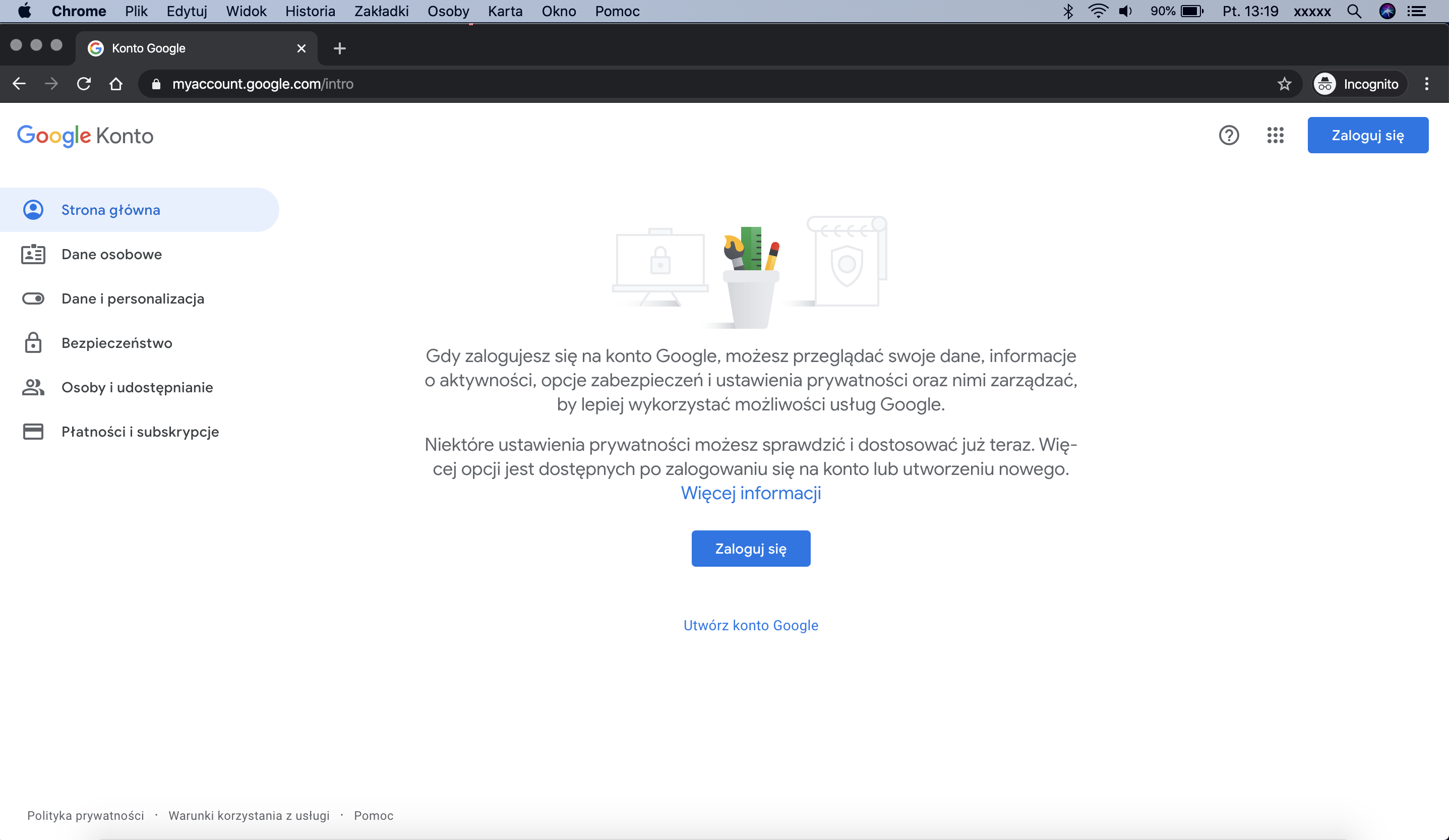Go forward to the next page
The height and width of the screenshot is (840, 1449).
pos(51,84)
